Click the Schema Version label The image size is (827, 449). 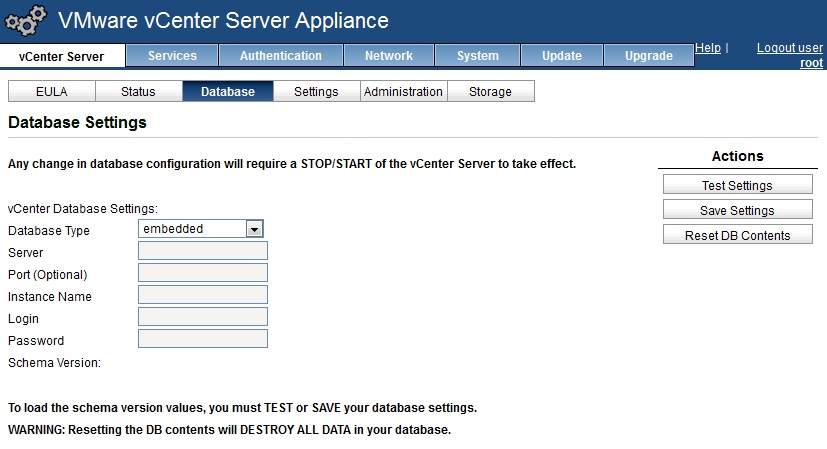click(54, 363)
